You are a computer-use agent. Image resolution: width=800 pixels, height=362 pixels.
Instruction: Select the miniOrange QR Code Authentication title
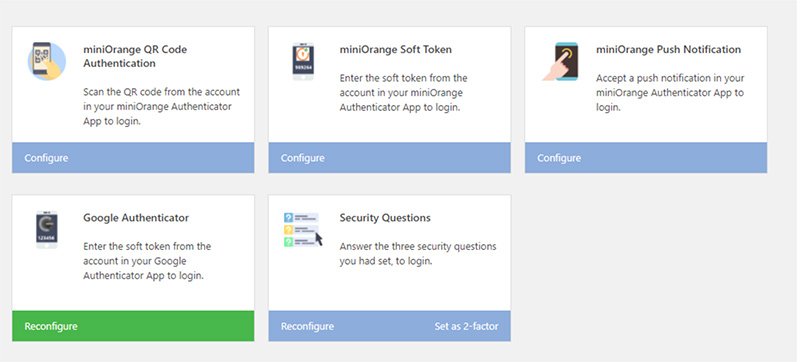pyautogui.click(x=135, y=57)
